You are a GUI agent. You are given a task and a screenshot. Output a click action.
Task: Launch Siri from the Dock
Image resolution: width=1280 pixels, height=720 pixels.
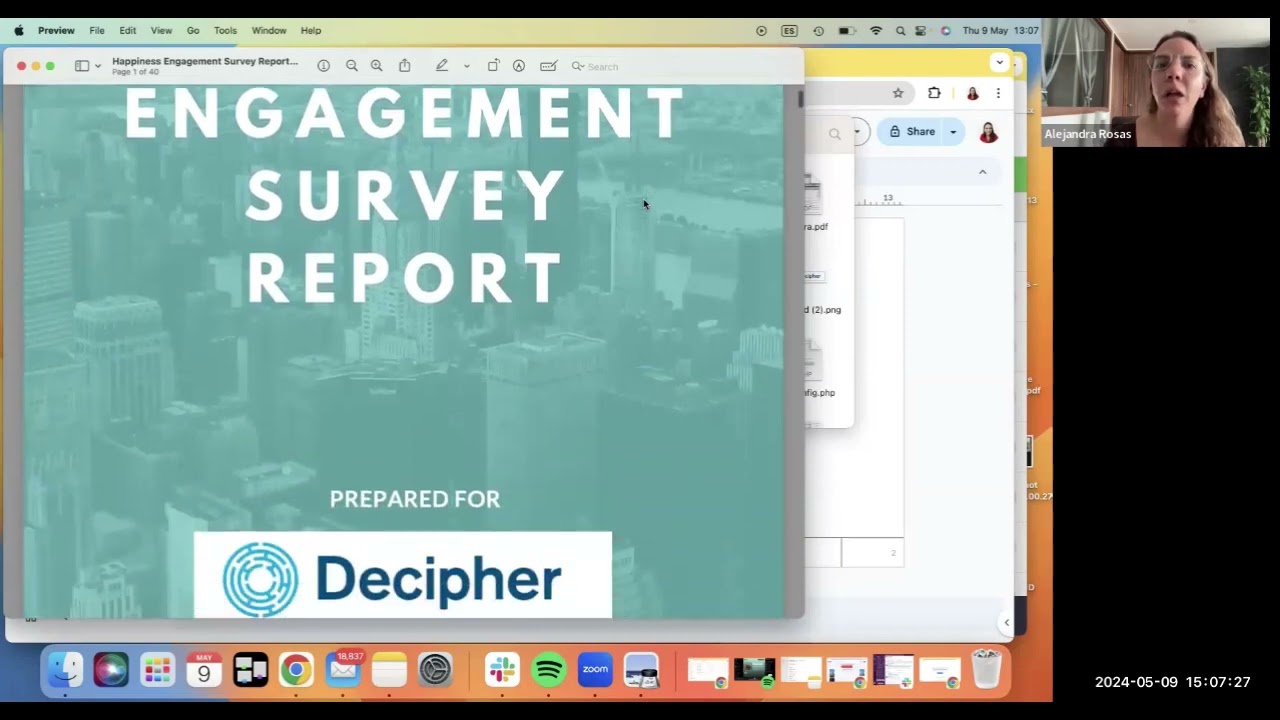click(x=111, y=669)
